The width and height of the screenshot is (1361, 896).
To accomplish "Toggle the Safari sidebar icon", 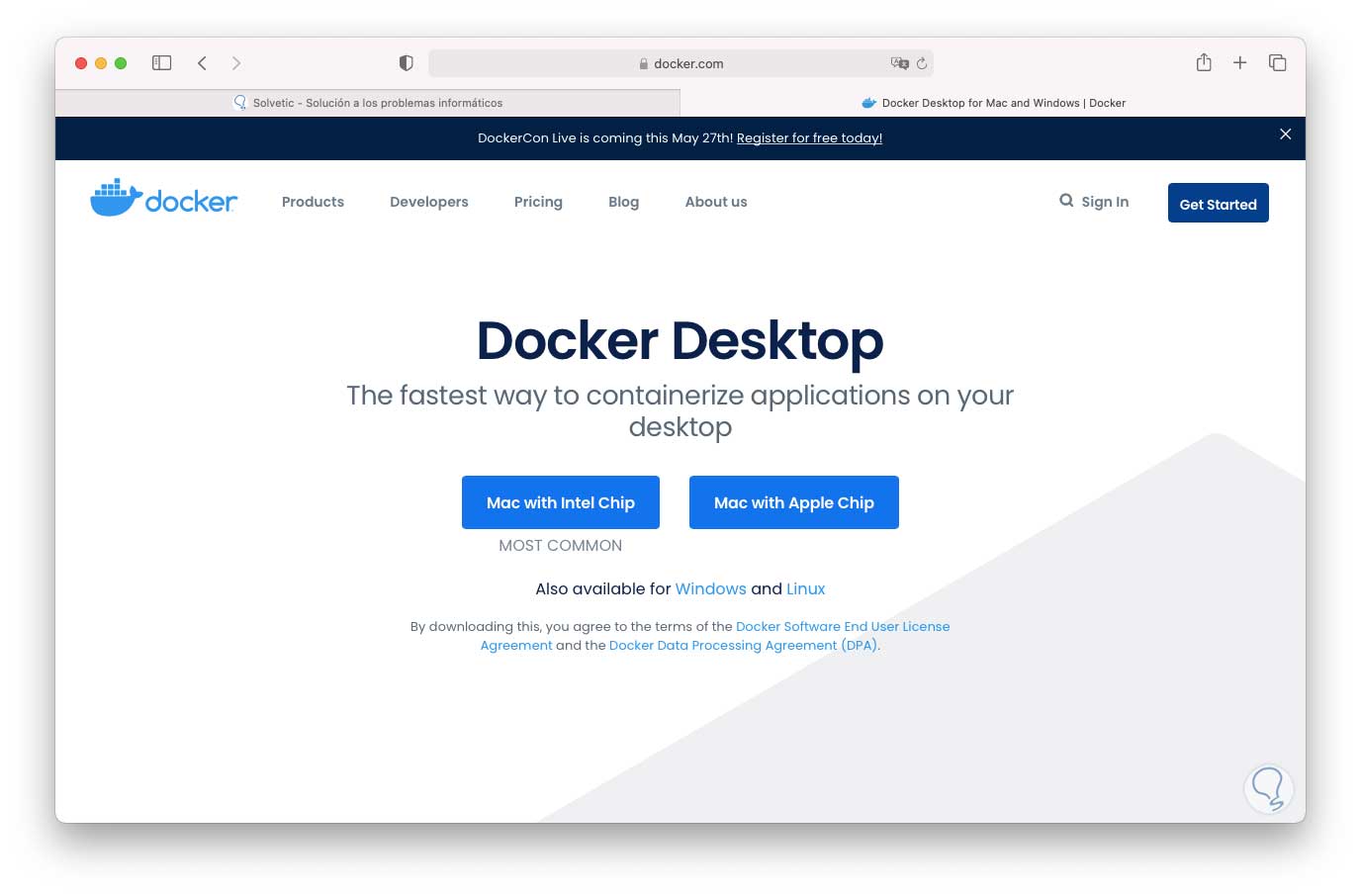I will [162, 63].
